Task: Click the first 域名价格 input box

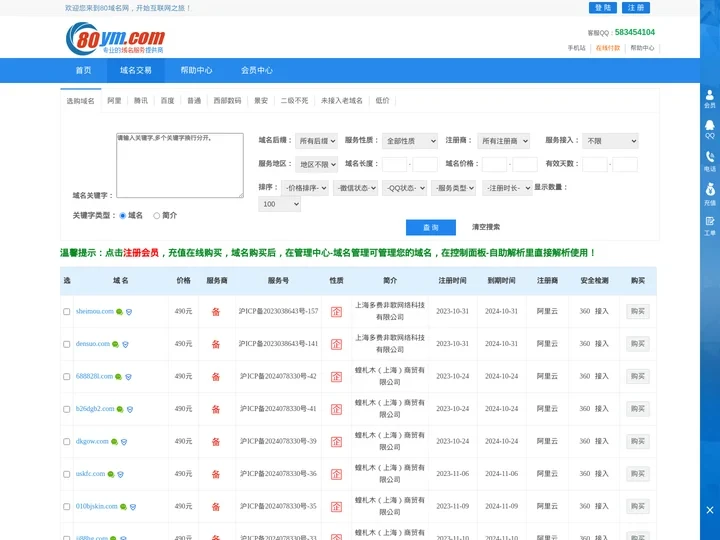Action: coord(495,164)
